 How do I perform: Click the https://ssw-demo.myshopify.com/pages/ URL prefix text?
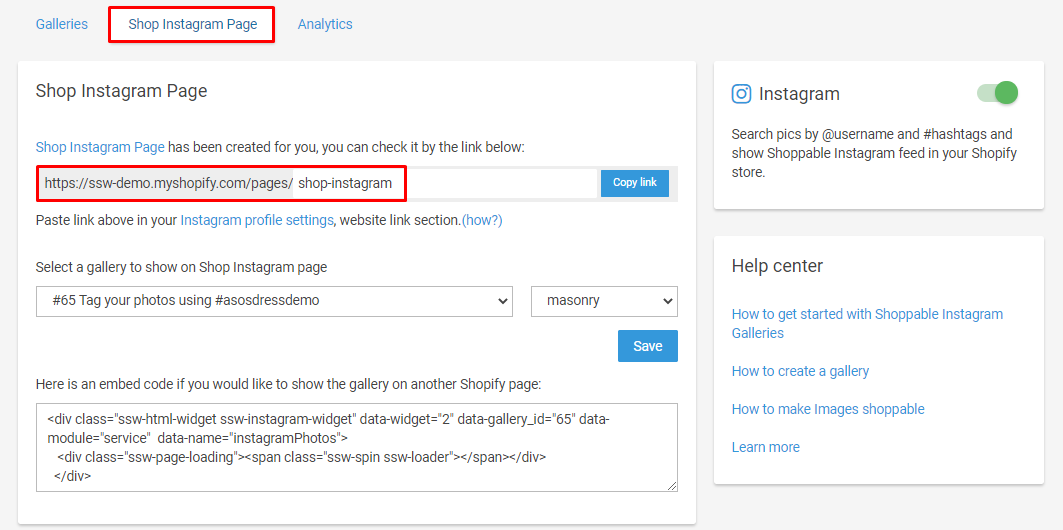click(x=169, y=183)
